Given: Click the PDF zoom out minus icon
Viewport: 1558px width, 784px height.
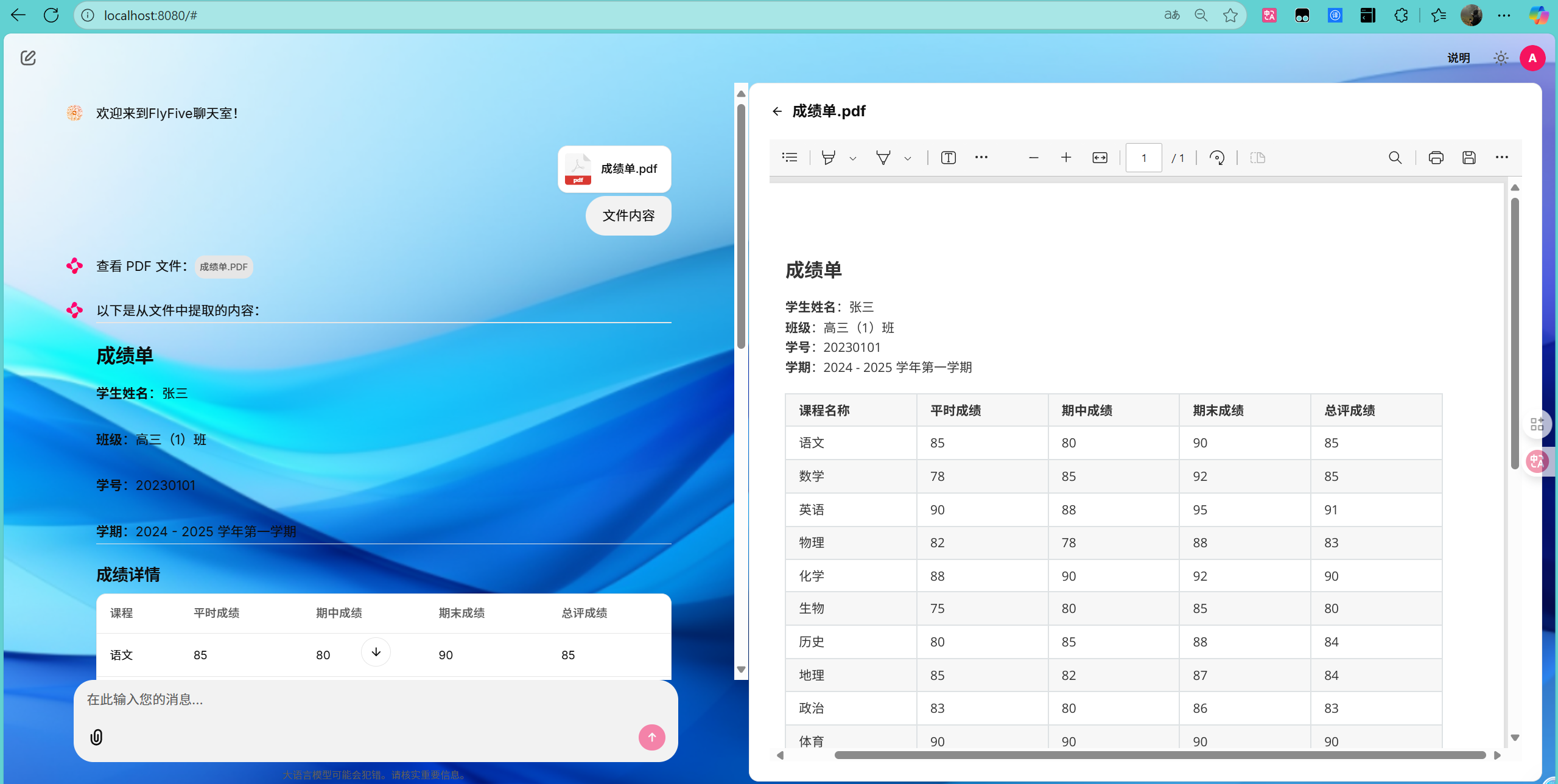Looking at the screenshot, I should [x=1033, y=158].
